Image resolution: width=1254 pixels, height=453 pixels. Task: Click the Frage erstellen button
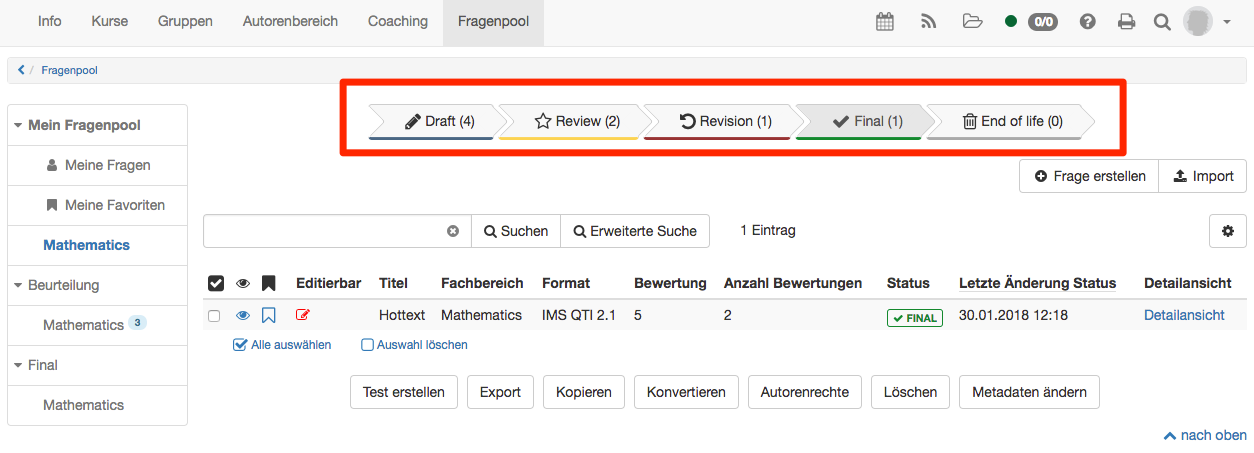tap(1089, 176)
